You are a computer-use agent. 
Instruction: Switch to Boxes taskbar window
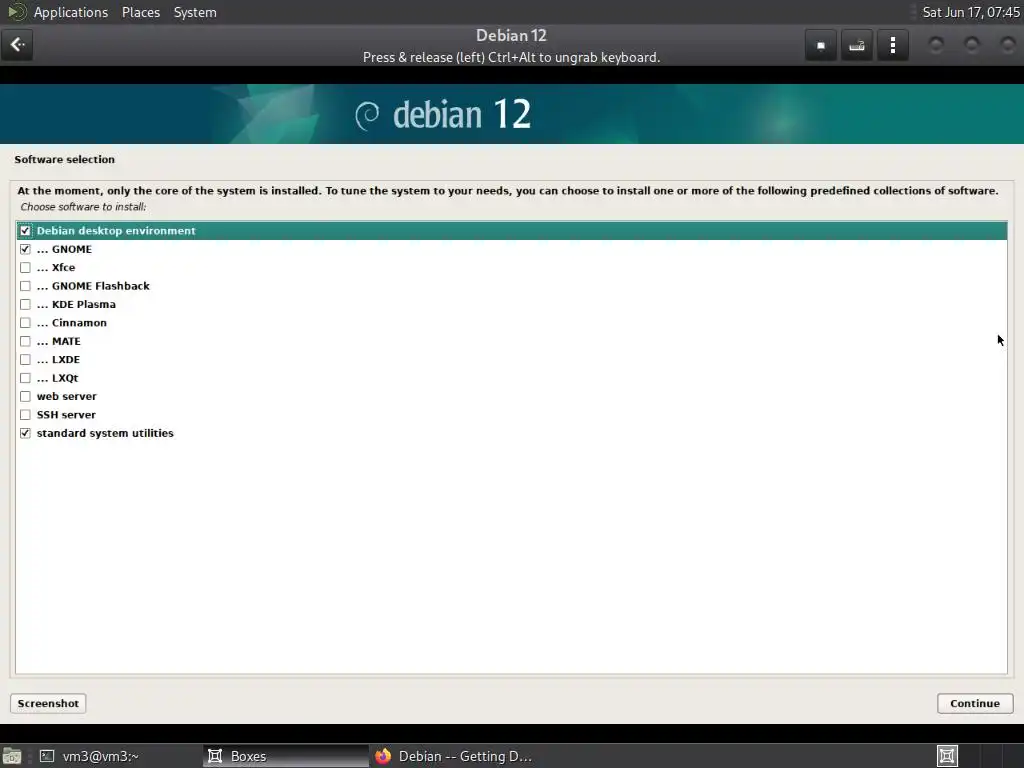286,756
